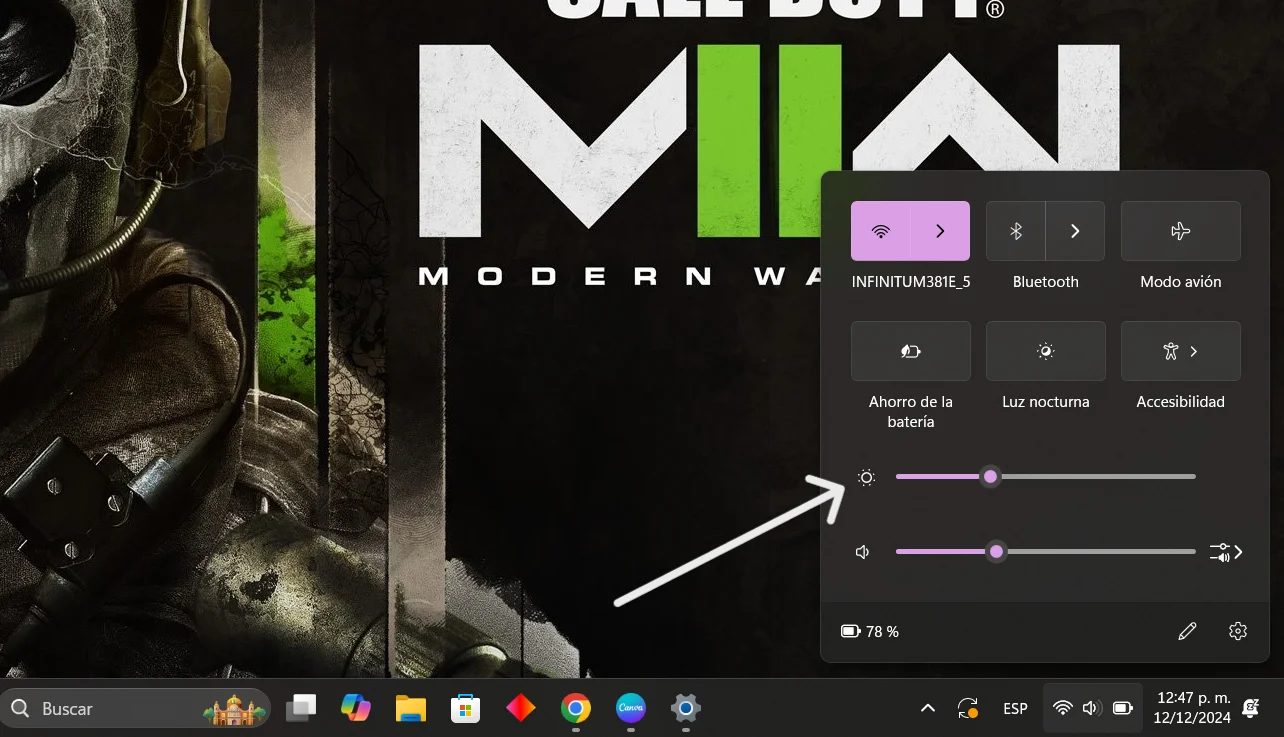The height and width of the screenshot is (737, 1284).
Task: Click the Modo avión label text
Action: (1181, 282)
